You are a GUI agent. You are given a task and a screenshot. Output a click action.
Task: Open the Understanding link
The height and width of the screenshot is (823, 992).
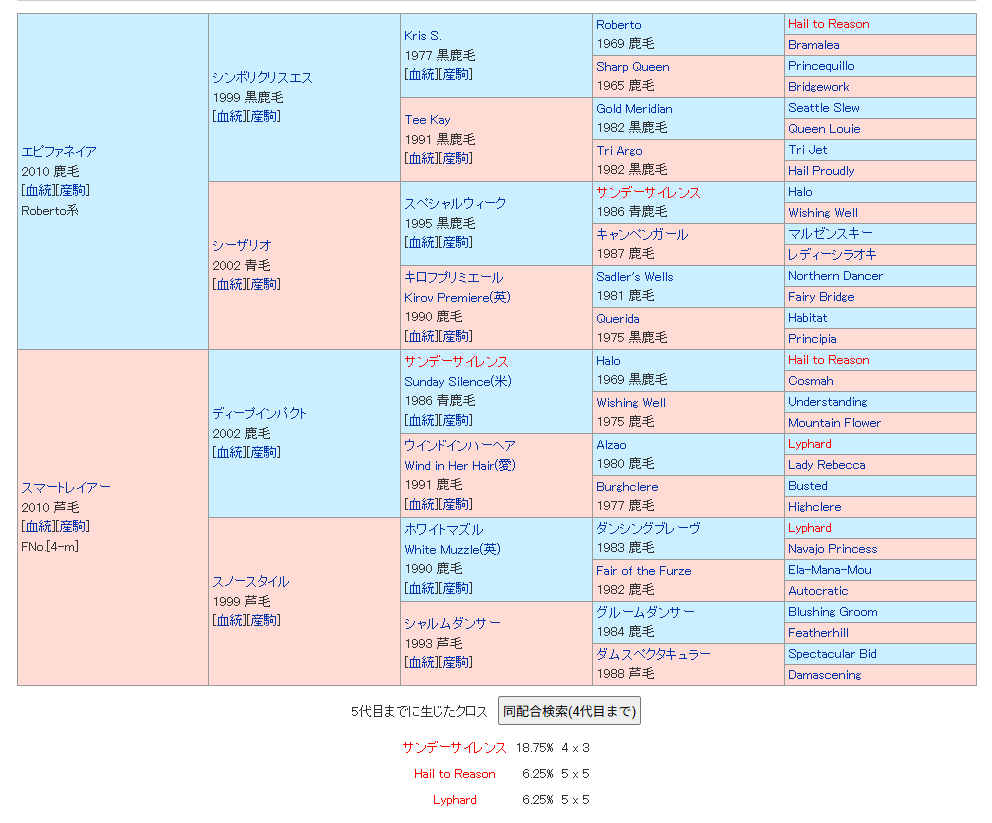click(828, 402)
